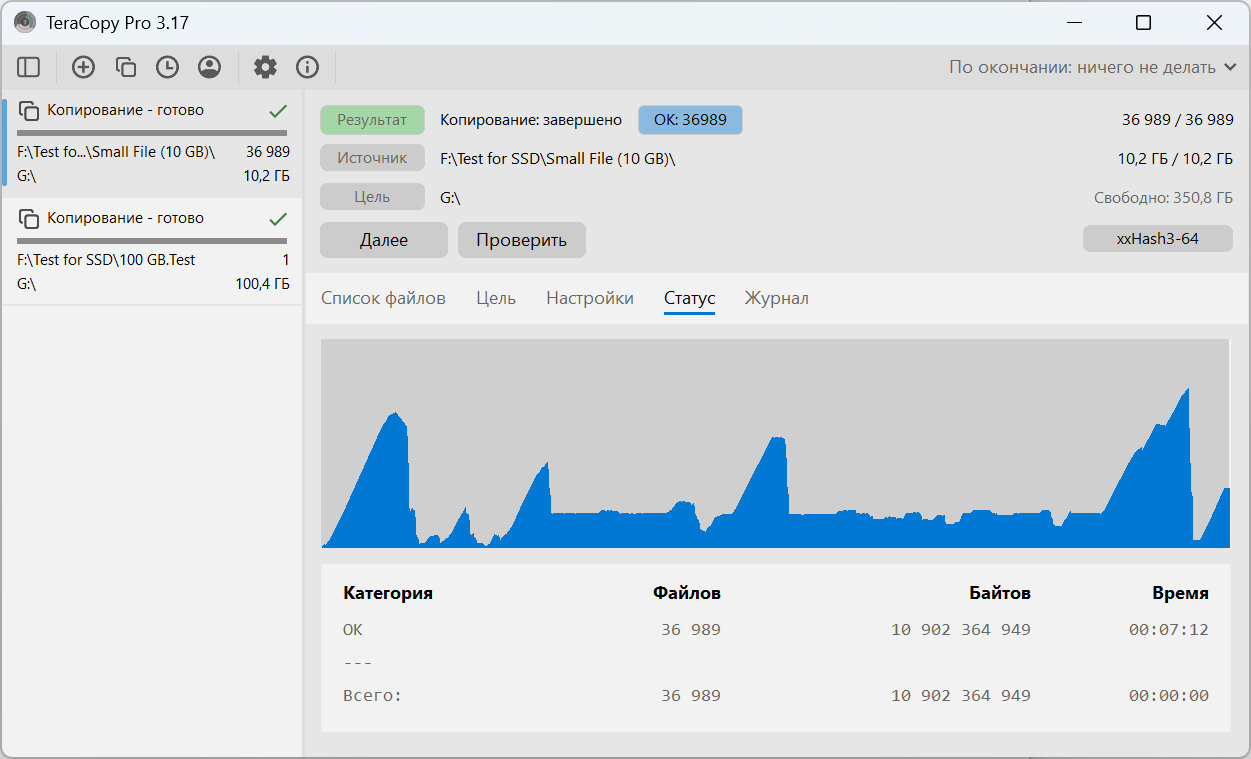This screenshot has height=759, width=1251.
Task: Click the 36 989 / 36 989 counter
Action: tap(1177, 120)
